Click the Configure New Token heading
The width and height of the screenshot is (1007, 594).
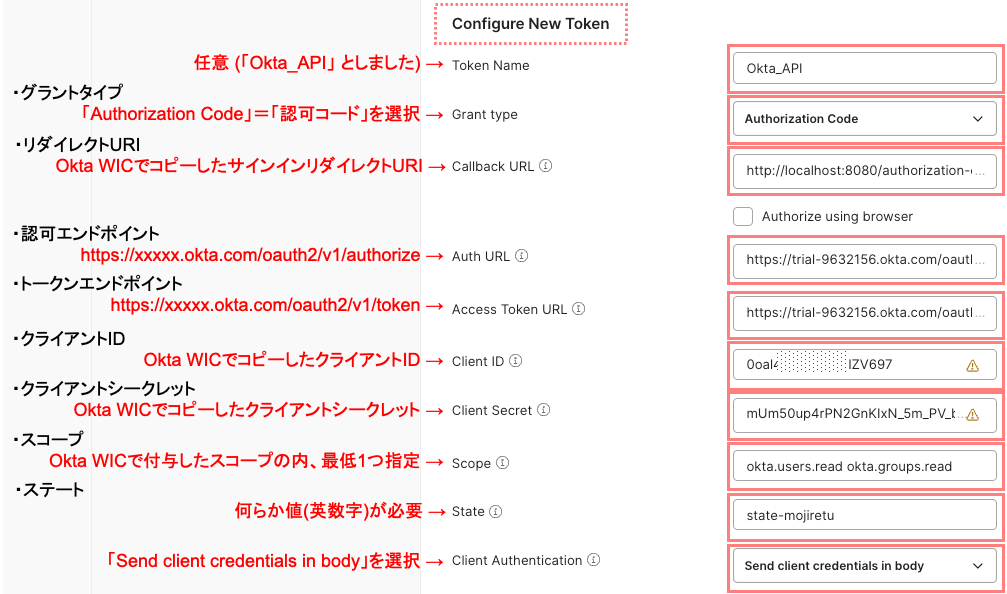(530, 23)
